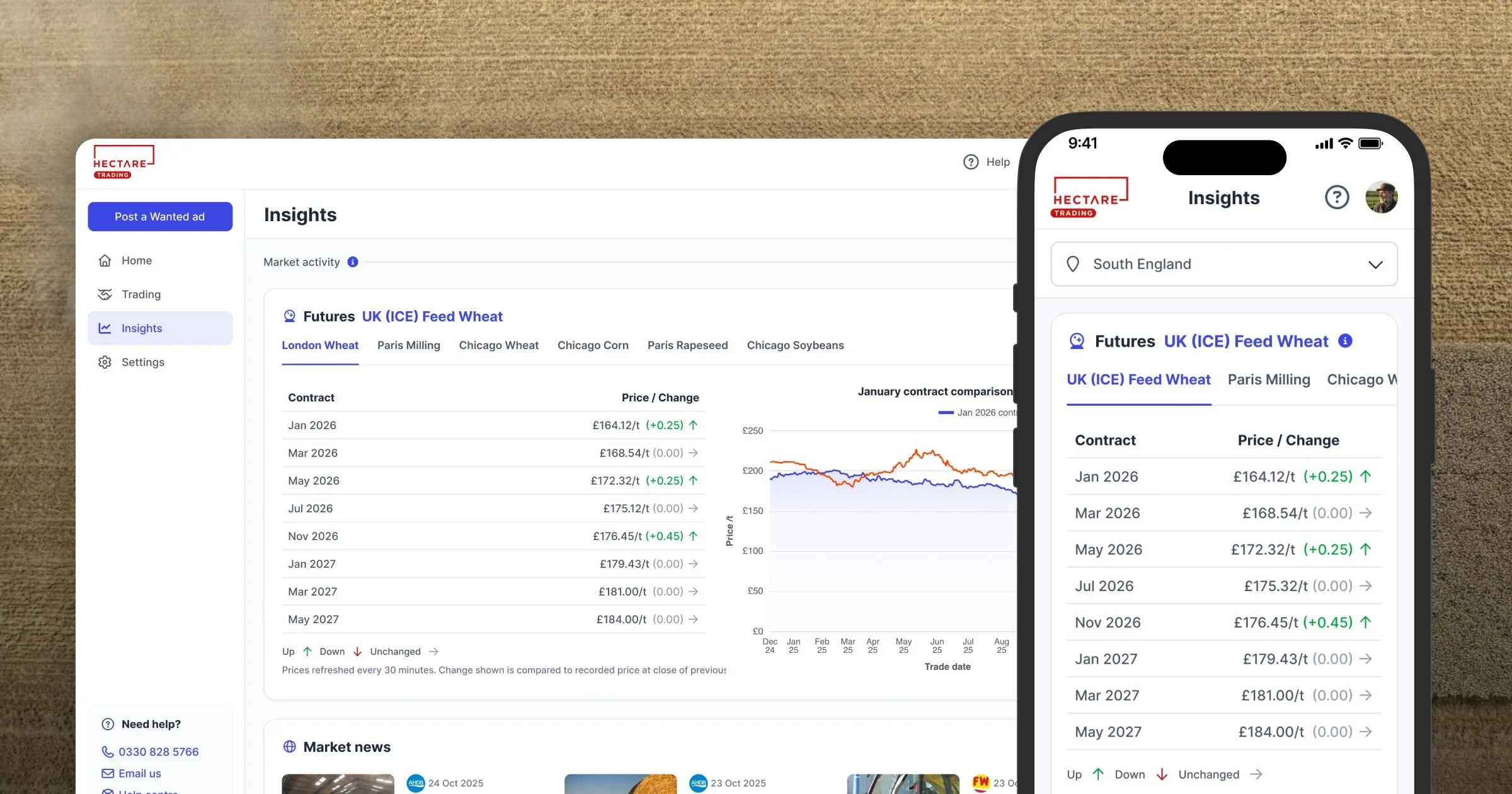Click the Post a Wanted ad button

point(160,217)
